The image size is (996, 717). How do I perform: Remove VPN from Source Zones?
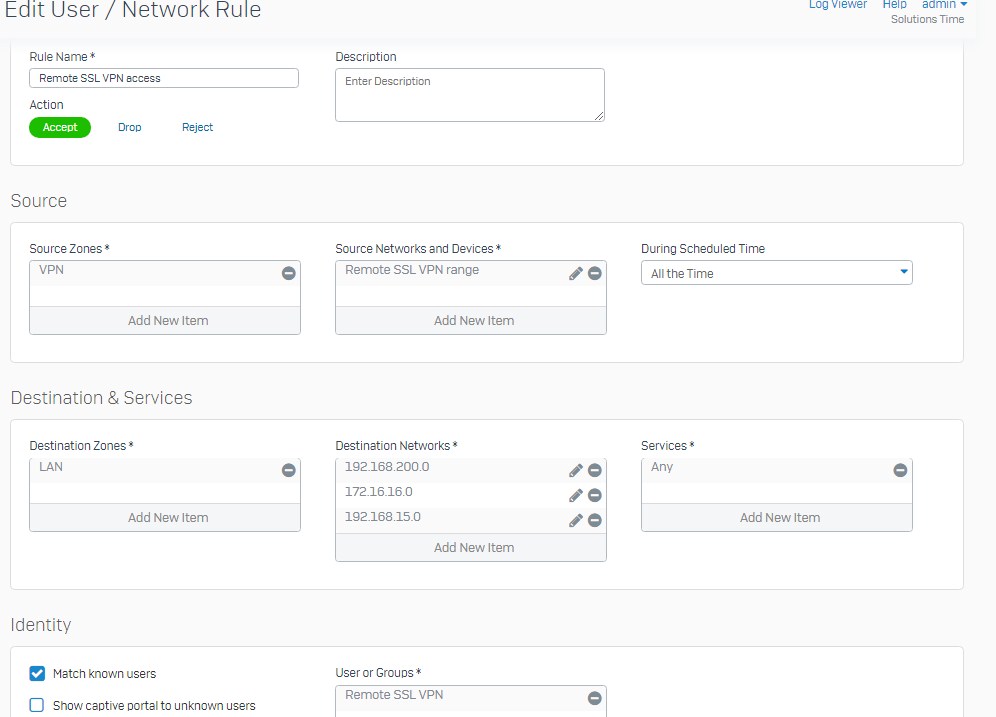pyautogui.click(x=288, y=273)
